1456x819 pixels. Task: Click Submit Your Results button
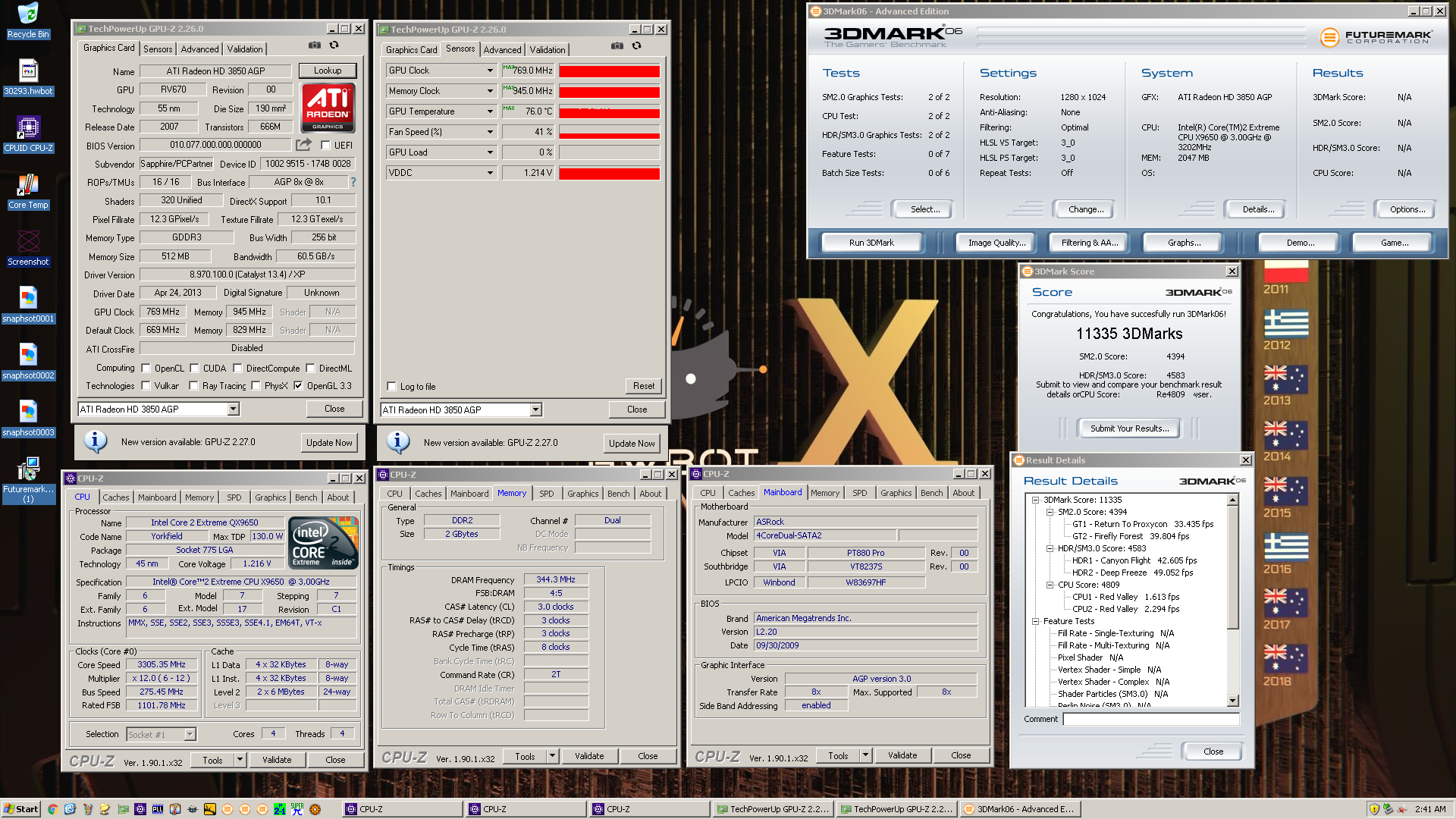[x=1129, y=428]
